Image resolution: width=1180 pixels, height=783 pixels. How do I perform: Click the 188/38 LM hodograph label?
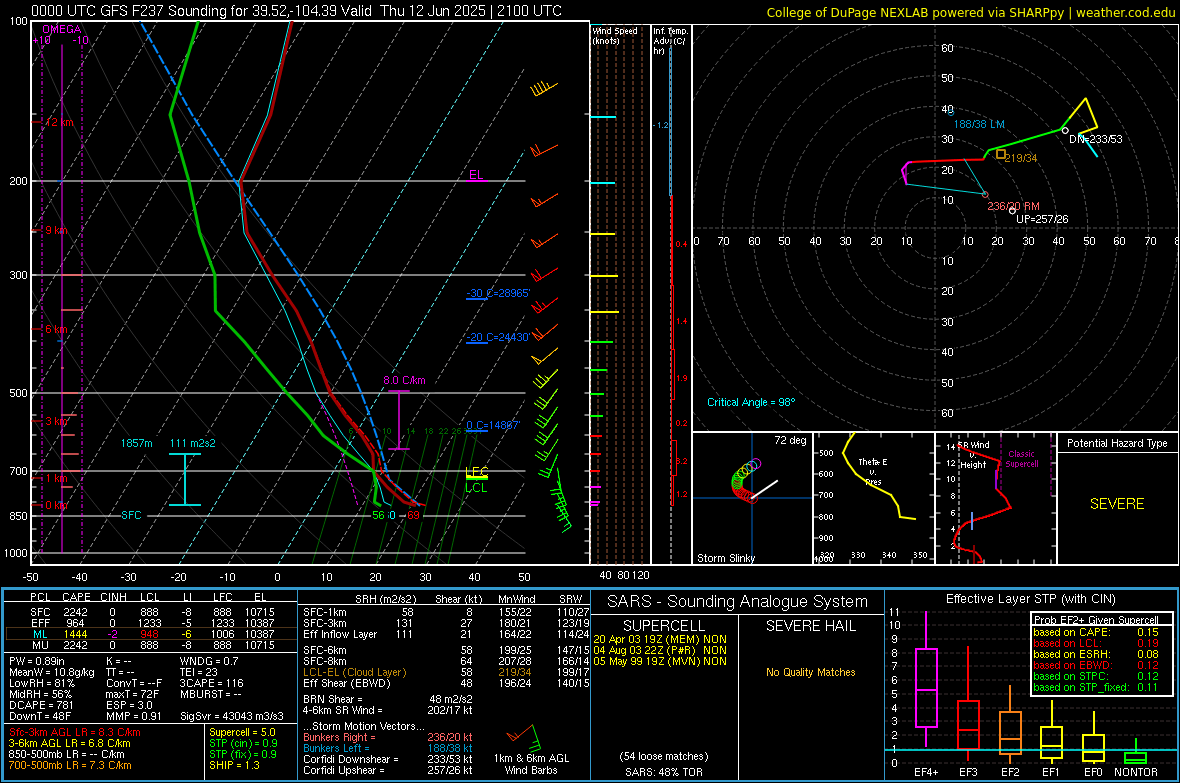click(x=979, y=124)
